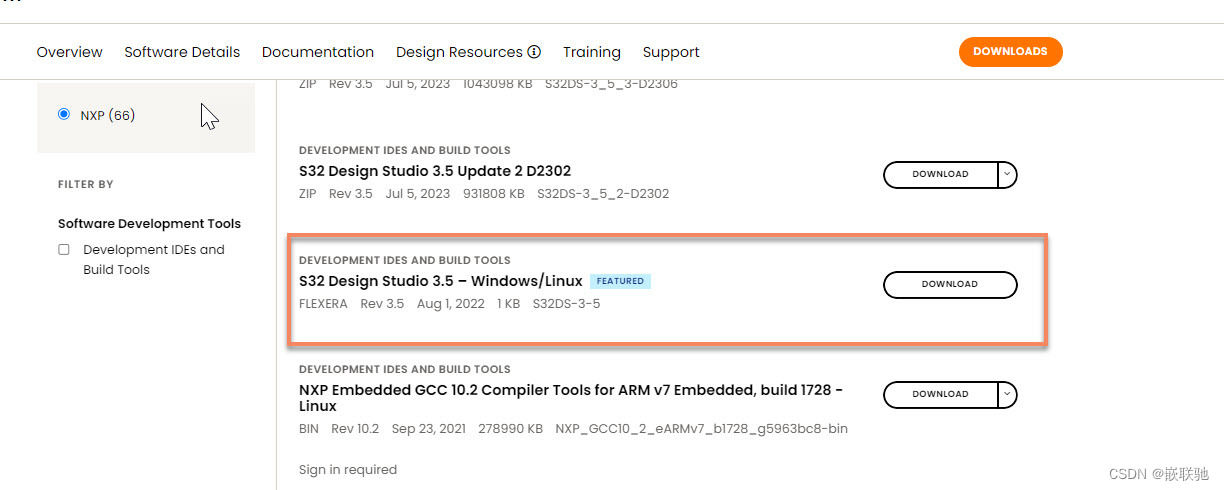Click 'Rev 10.2' revision text
Viewport: 1224px width, 490px height.
tap(355, 429)
